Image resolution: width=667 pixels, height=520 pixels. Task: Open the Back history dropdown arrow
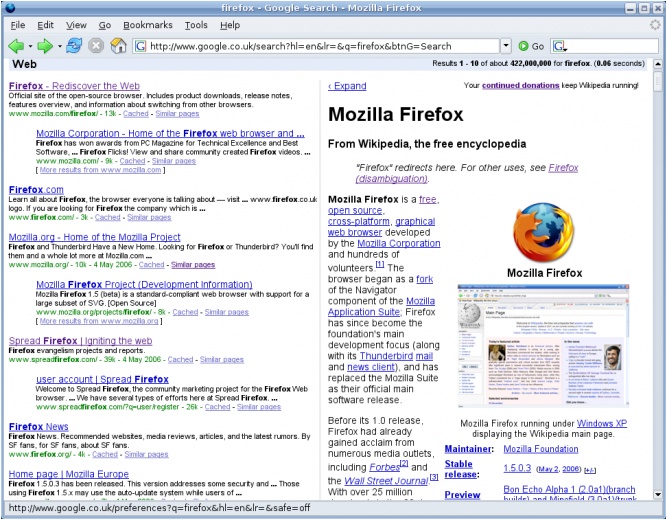click(x=29, y=46)
